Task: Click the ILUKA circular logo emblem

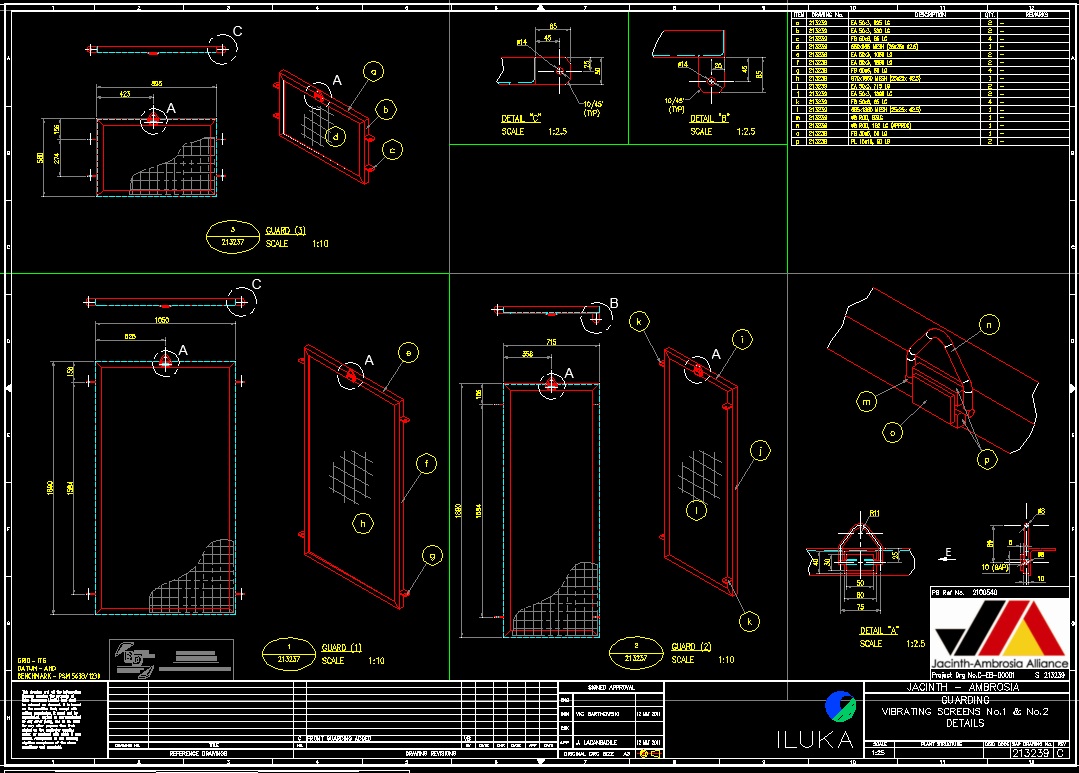Action: point(840,706)
